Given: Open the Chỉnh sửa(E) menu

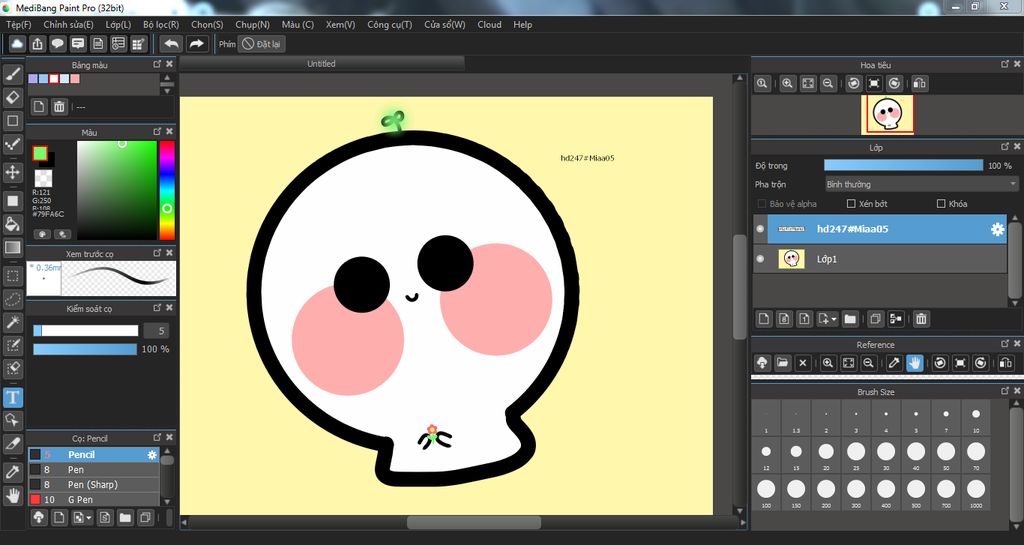Looking at the screenshot, I should 69,24.
